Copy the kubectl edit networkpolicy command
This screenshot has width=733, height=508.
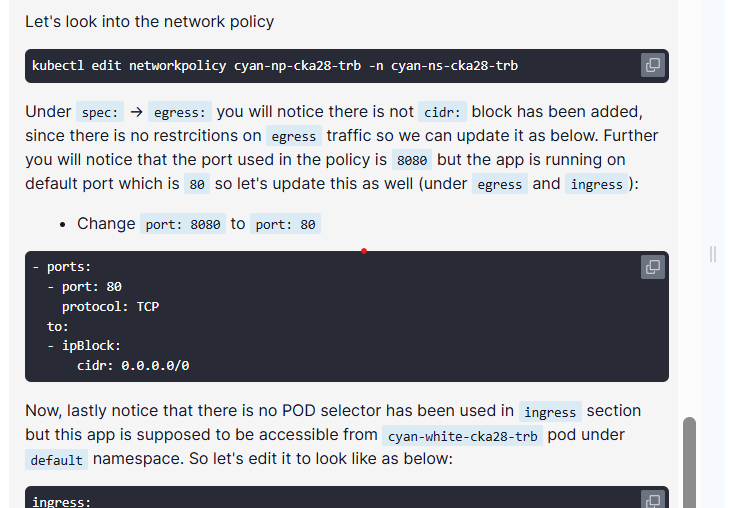[x=653, y=65]
